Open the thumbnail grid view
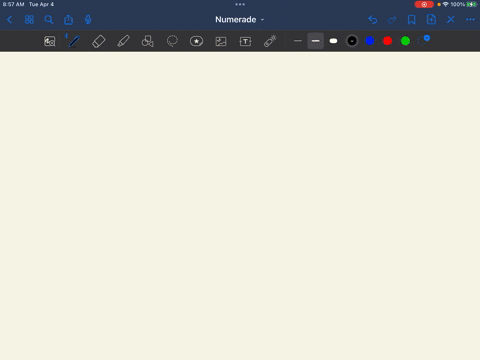Viewport: 480px width, 360px height. (x=29, y=20)
